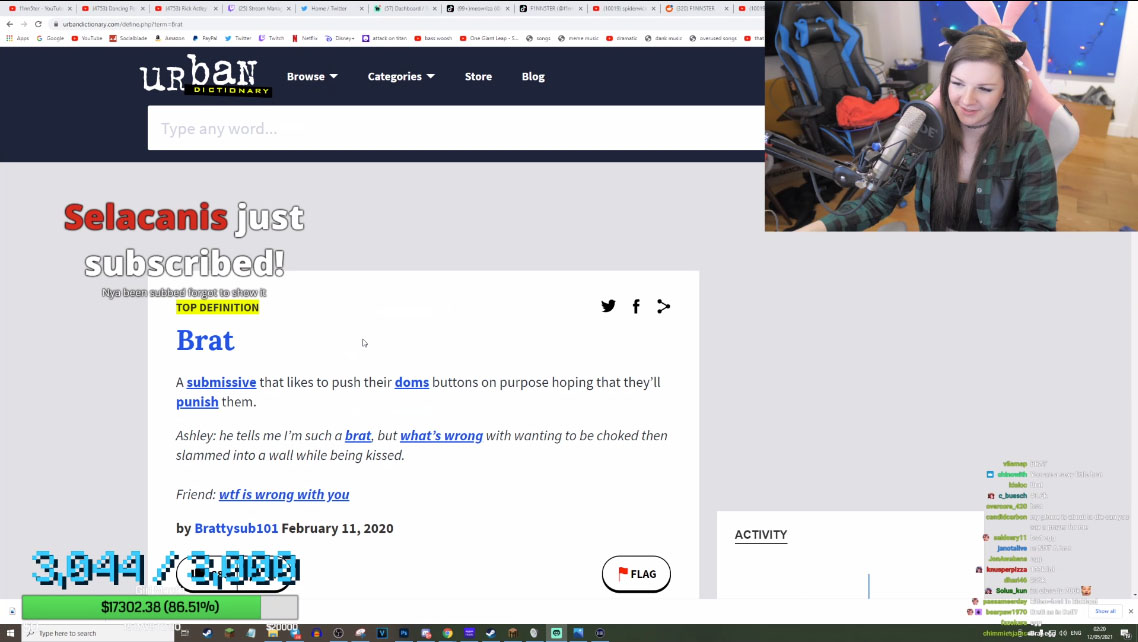
Task: Share Brat definition on Facebook
Action: tap(636, 306)
